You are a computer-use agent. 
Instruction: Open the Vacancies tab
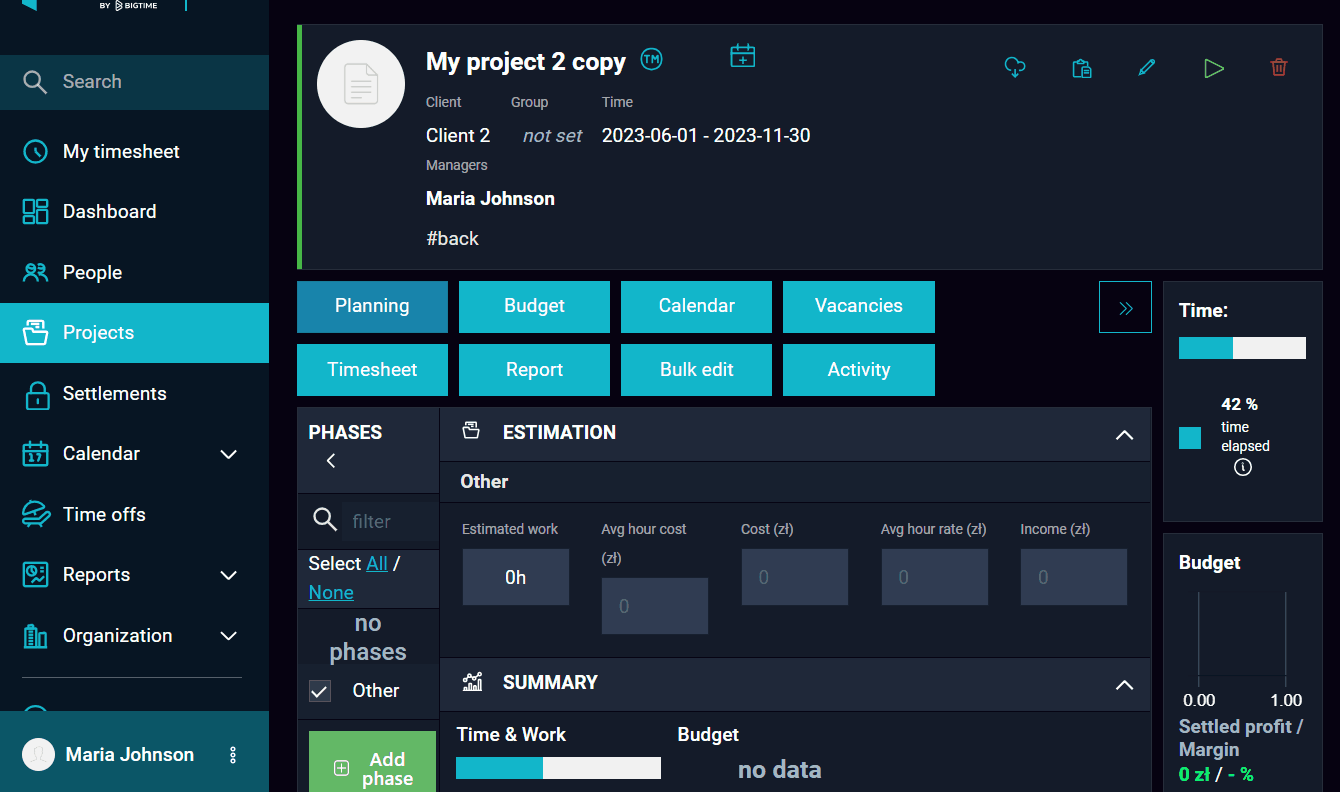coord(859,307)
